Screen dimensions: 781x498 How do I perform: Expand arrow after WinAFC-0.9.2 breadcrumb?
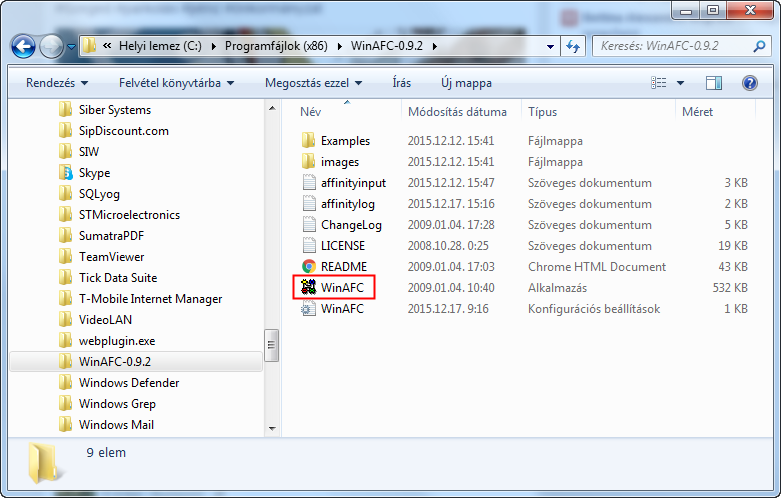(x=435, y=46)
